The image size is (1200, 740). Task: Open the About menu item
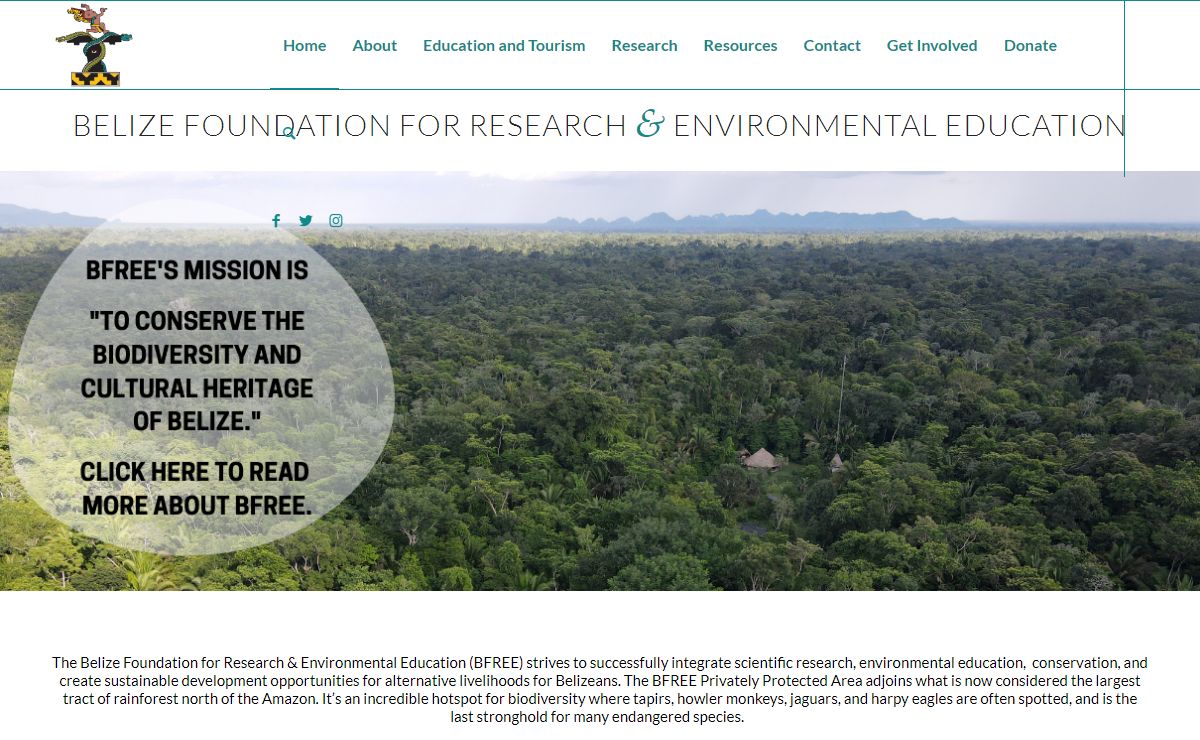pos(375,45)
